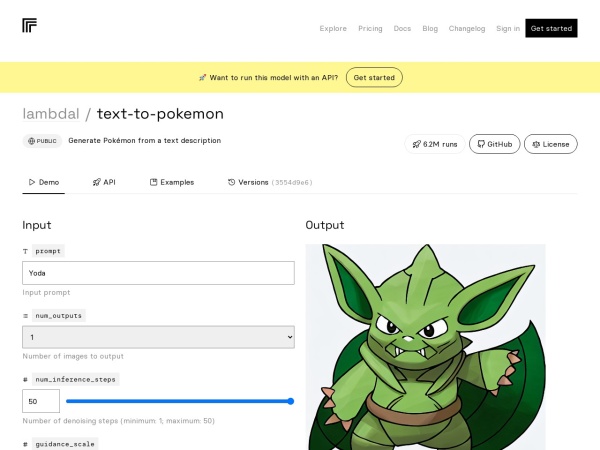Open the Examples tab
Screen dimensions: 600x450
(x=172, y=182)
